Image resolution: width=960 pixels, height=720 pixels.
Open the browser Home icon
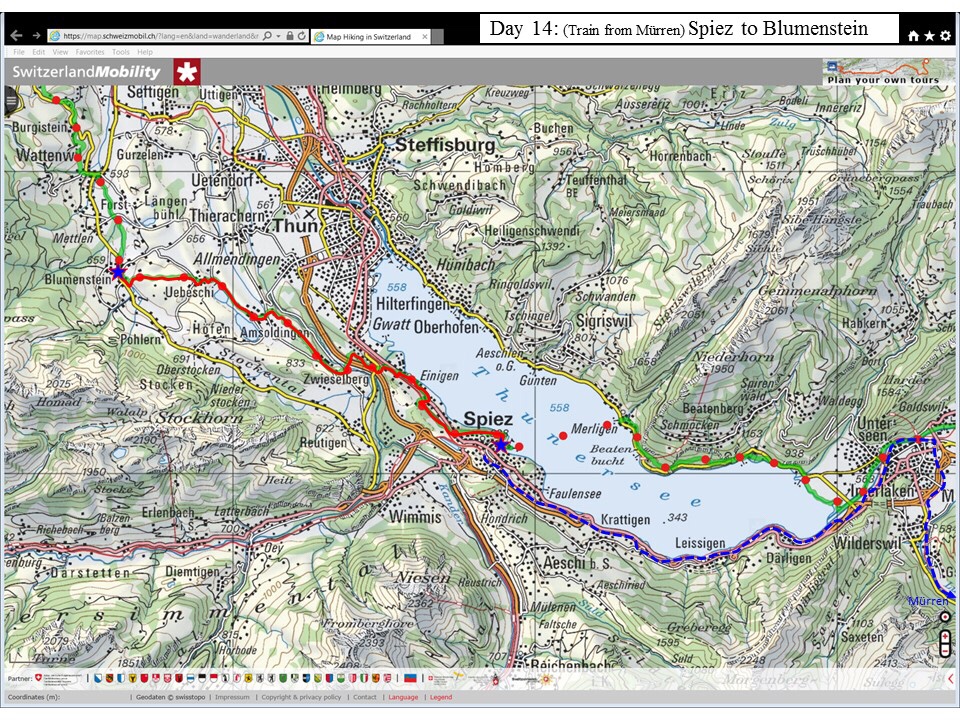tap(913, 36)
